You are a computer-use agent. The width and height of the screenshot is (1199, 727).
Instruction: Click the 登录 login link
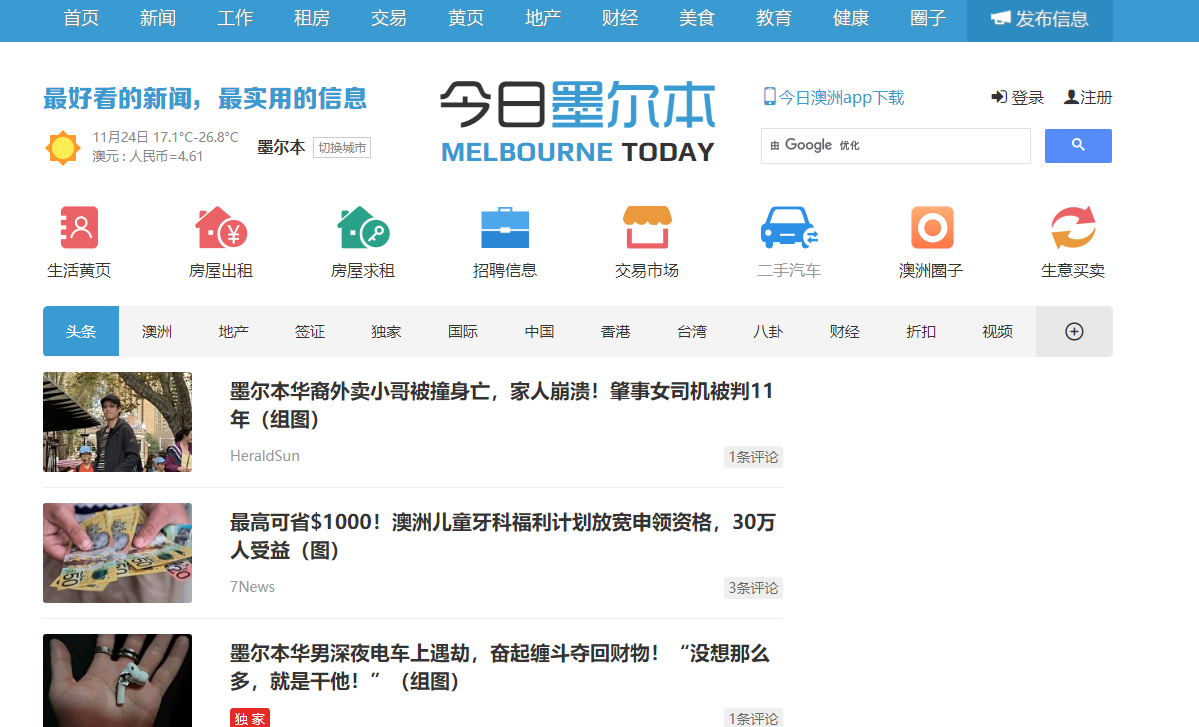[1018, 97]
